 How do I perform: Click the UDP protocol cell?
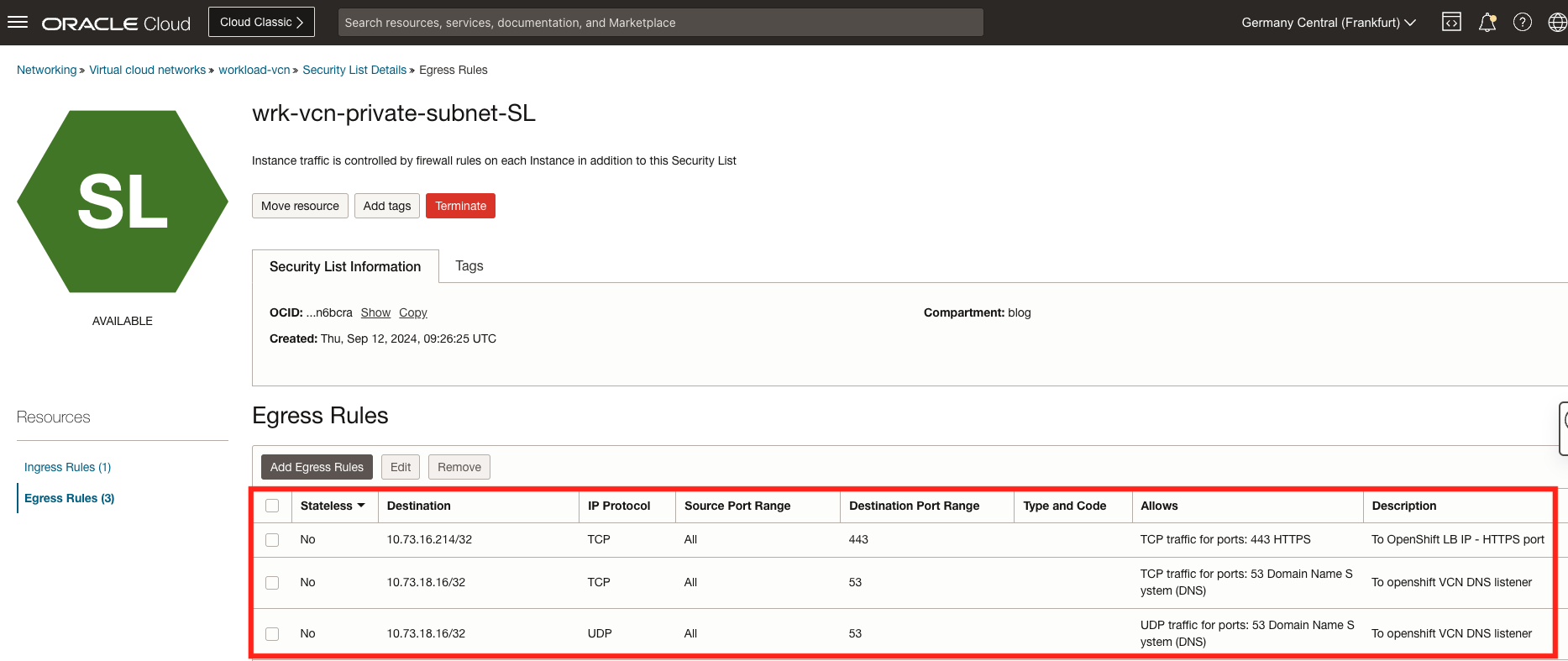[600, 633]
